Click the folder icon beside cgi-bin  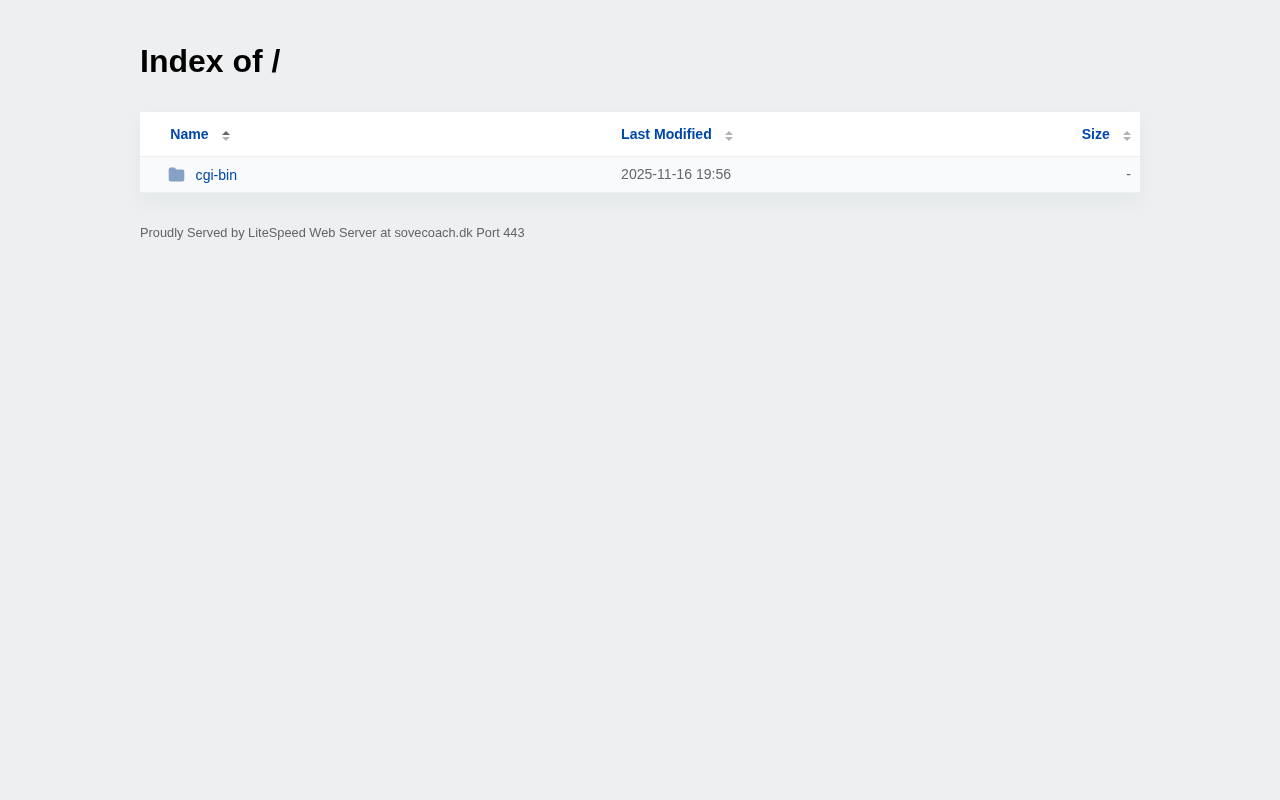point(176,175)
